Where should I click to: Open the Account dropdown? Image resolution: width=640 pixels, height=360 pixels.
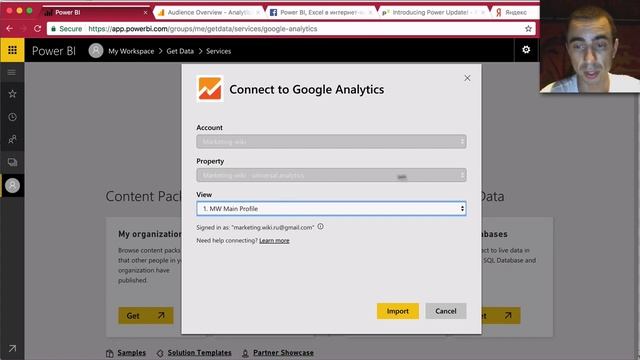[331, 142]
